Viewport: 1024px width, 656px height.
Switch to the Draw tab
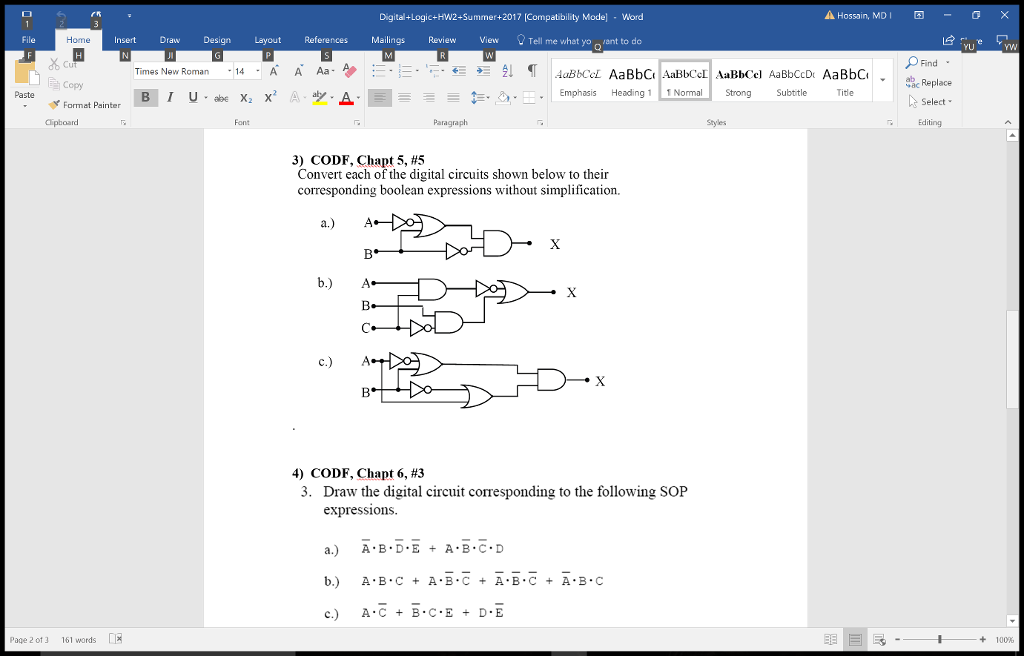(x=170, y=41)
